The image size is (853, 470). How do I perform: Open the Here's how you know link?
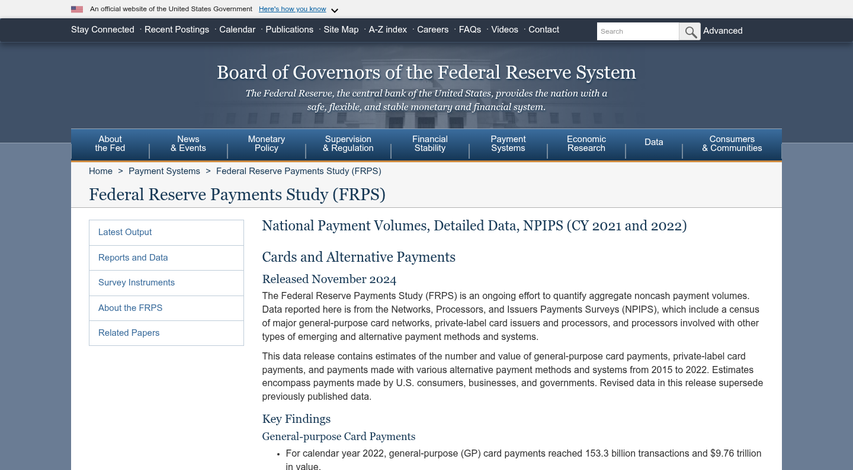[x=292, y=9]
